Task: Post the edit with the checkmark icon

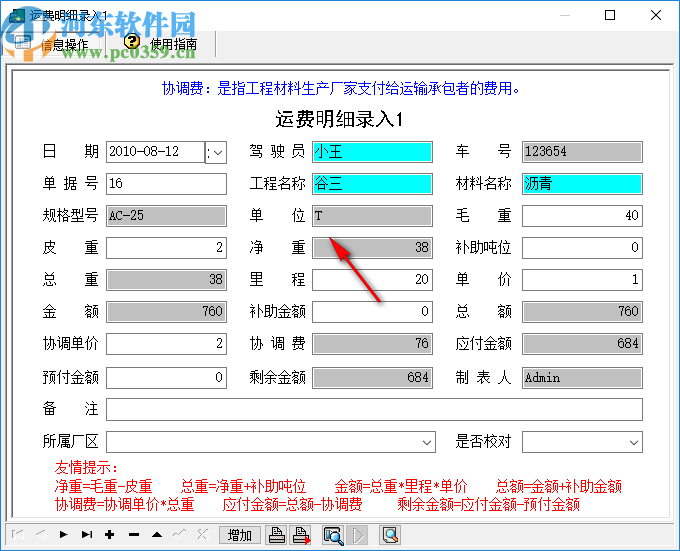Action: coord(180,535)
